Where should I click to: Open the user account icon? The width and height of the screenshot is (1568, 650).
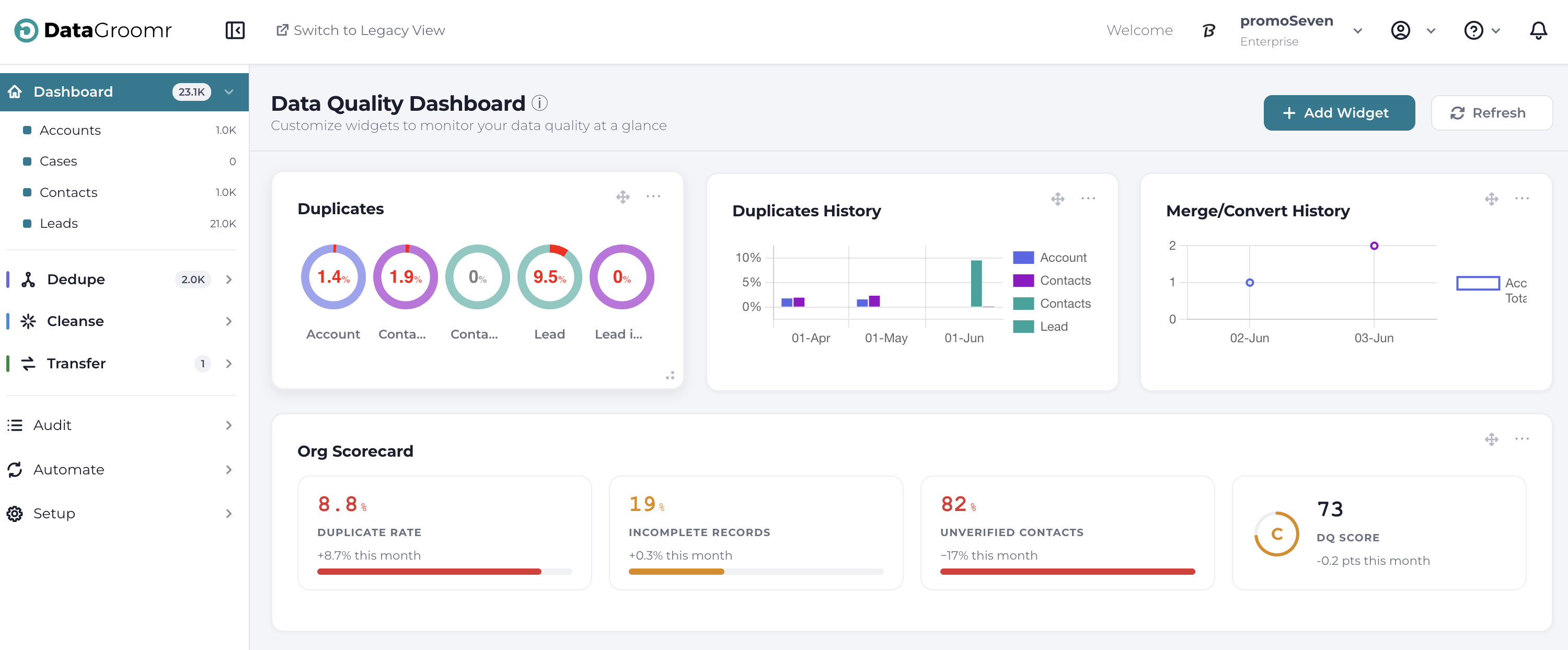(1401, 30)
